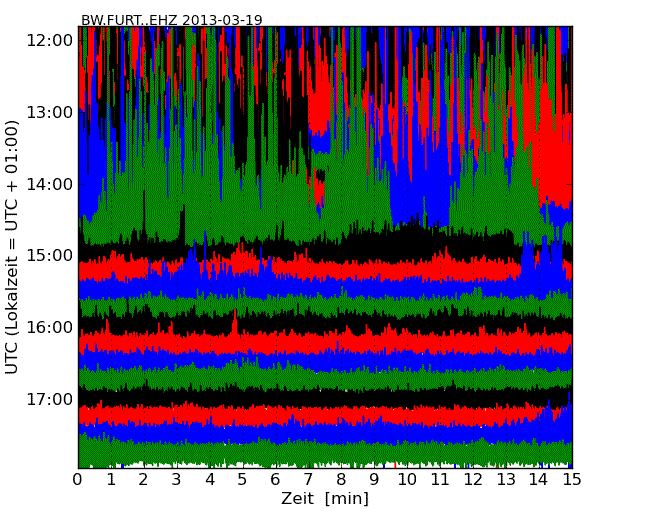Click the 11 minute tick label
Screen dimensions: 650x520
coord(440,480)
